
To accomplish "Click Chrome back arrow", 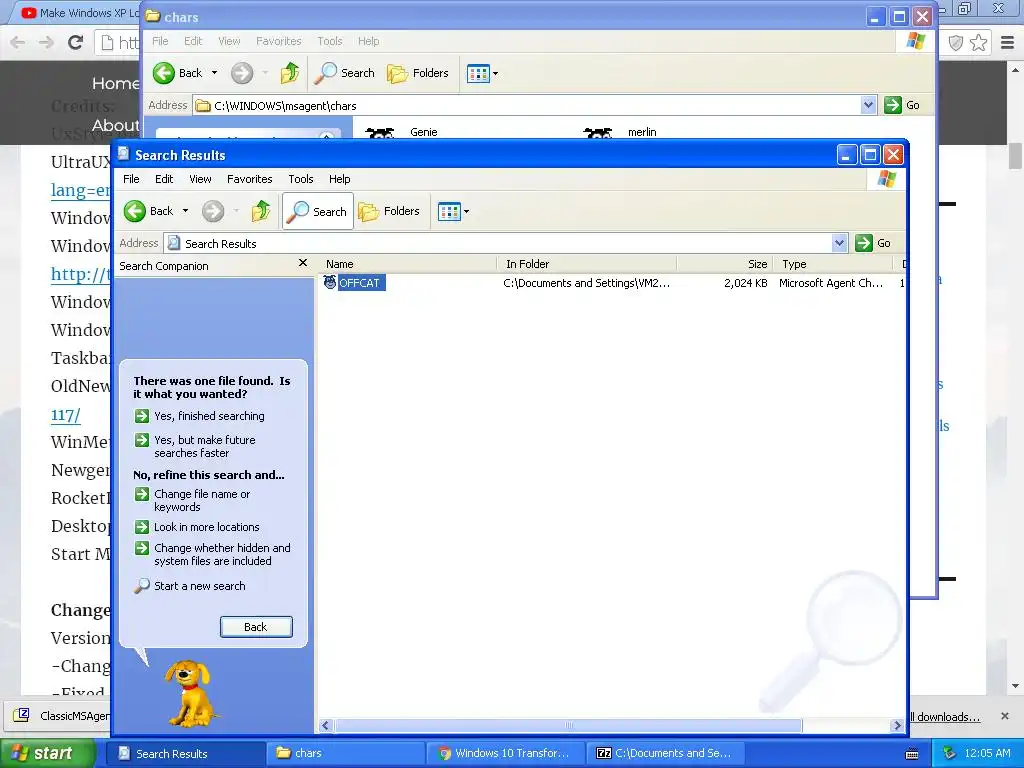I will click(x=18, y=42).
